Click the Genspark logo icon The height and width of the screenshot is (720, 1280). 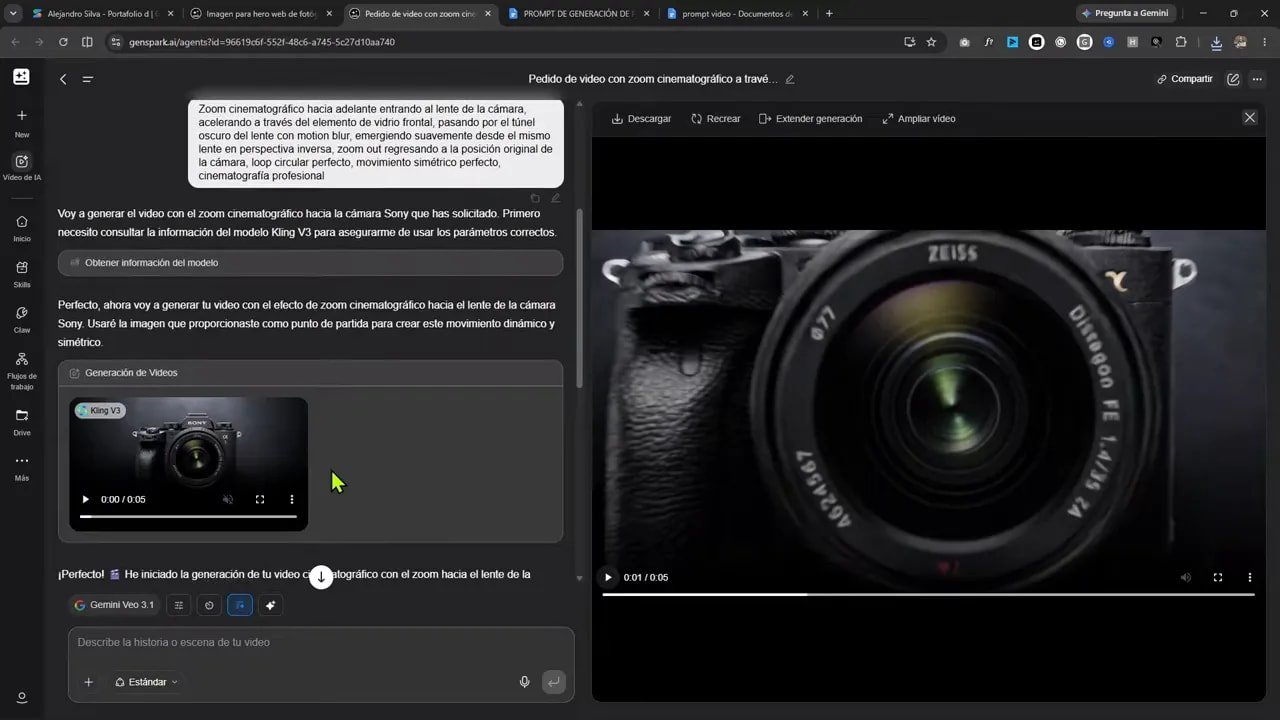[21, 77]
